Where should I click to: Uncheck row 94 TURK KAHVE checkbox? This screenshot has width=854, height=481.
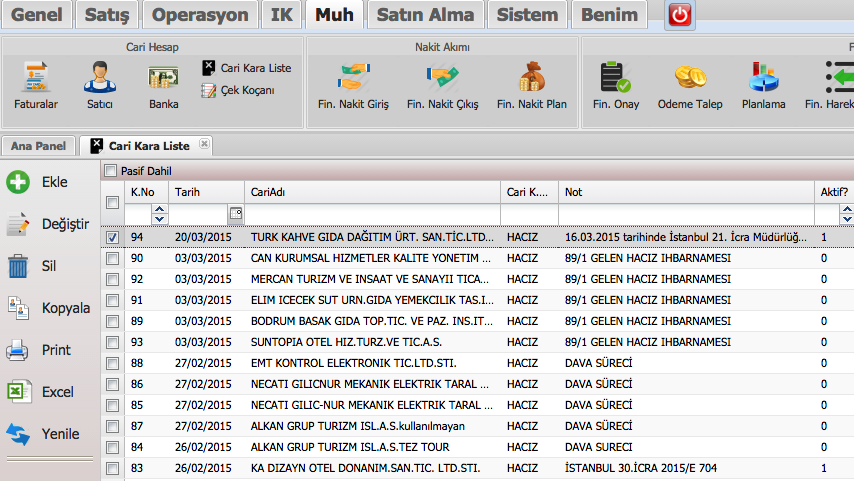pyautogui.click(x=112, y=238)
